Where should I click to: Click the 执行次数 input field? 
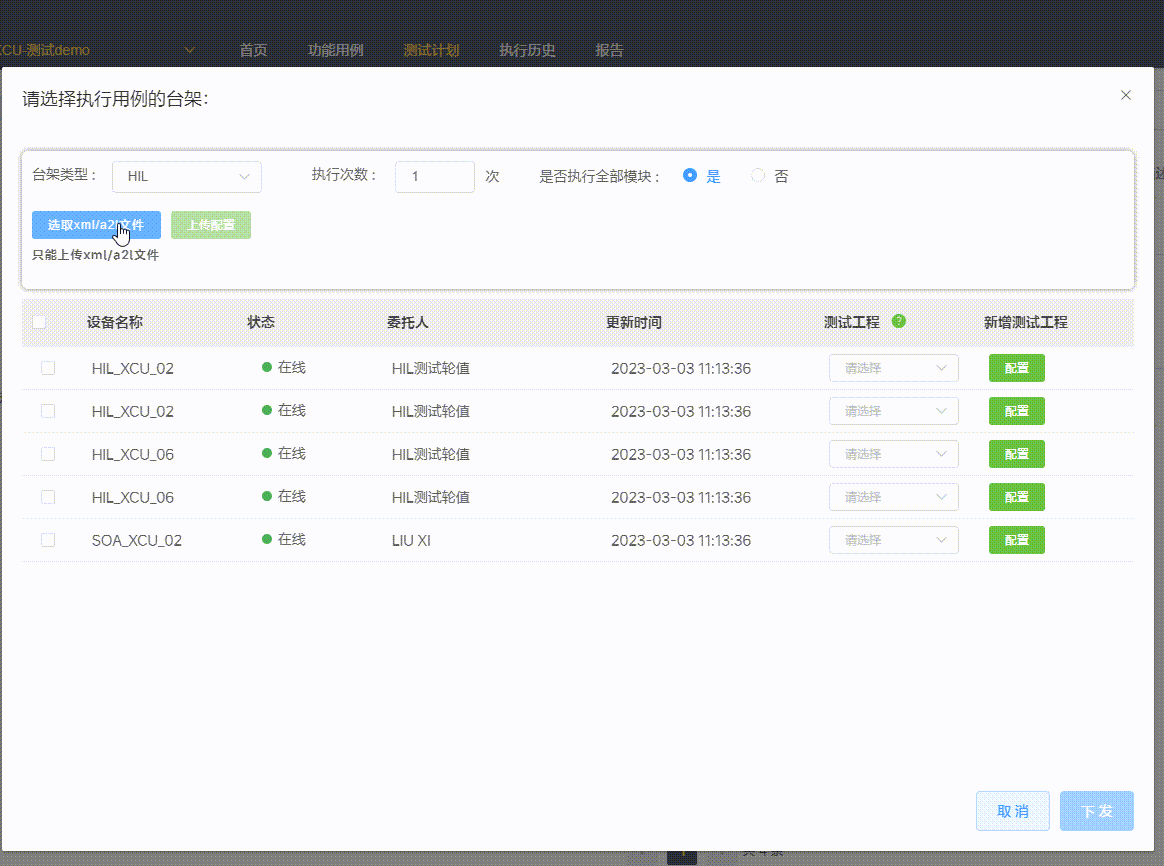[x=435, y=177]
